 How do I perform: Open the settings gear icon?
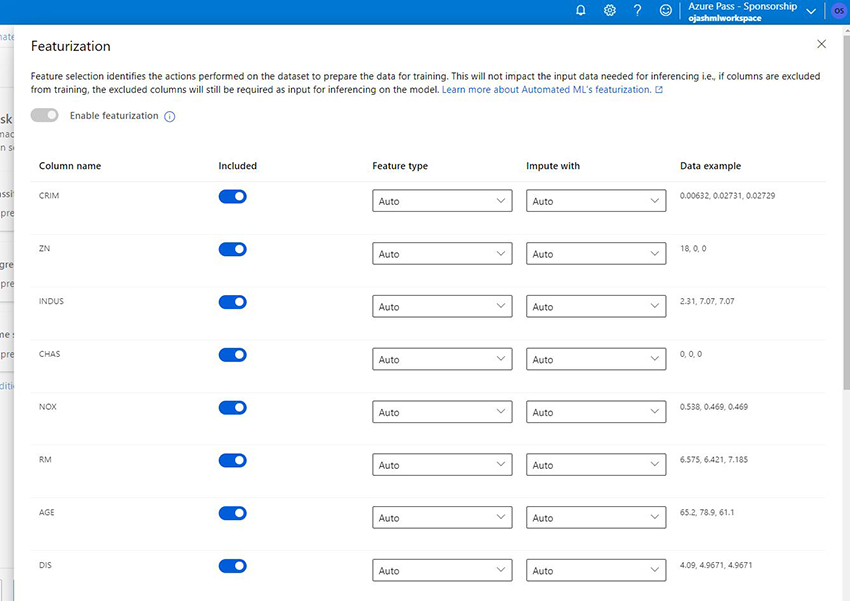(x=609, y=10)
